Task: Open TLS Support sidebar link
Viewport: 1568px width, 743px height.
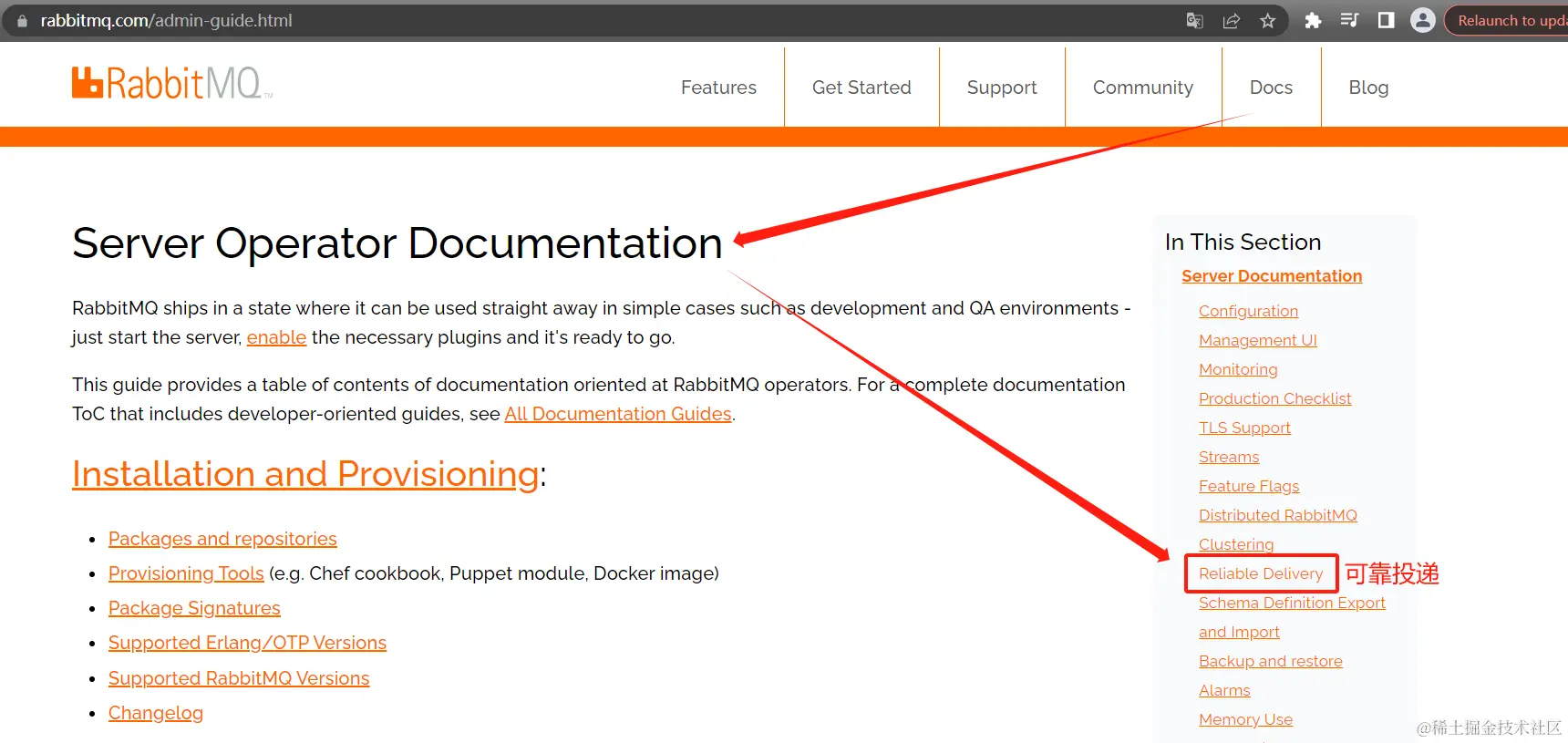Action: tap(1244, 428)
